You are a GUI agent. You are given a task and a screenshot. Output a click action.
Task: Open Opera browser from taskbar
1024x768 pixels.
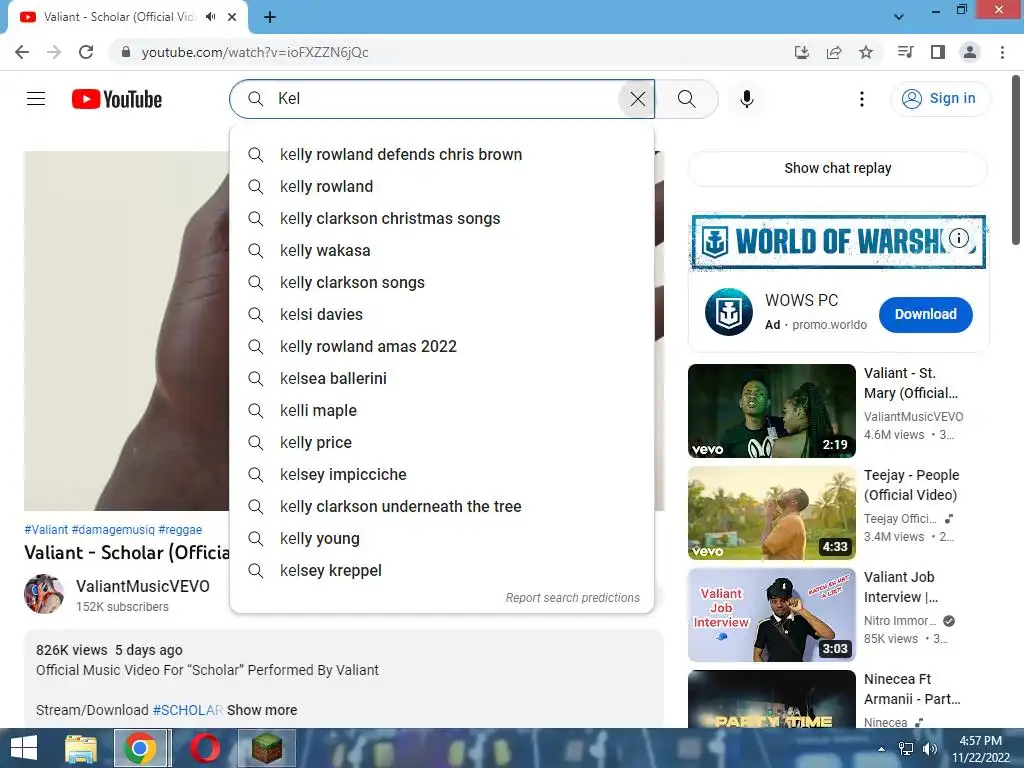click(x=204, y=748)
